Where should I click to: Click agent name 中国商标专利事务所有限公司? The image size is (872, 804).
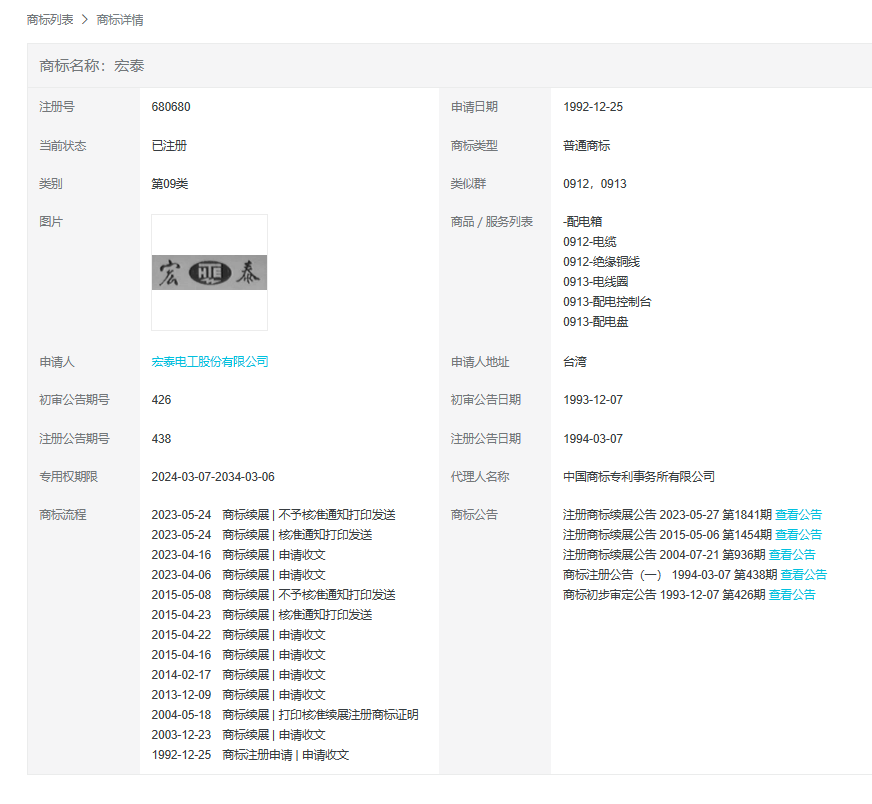tap(639, 477)
